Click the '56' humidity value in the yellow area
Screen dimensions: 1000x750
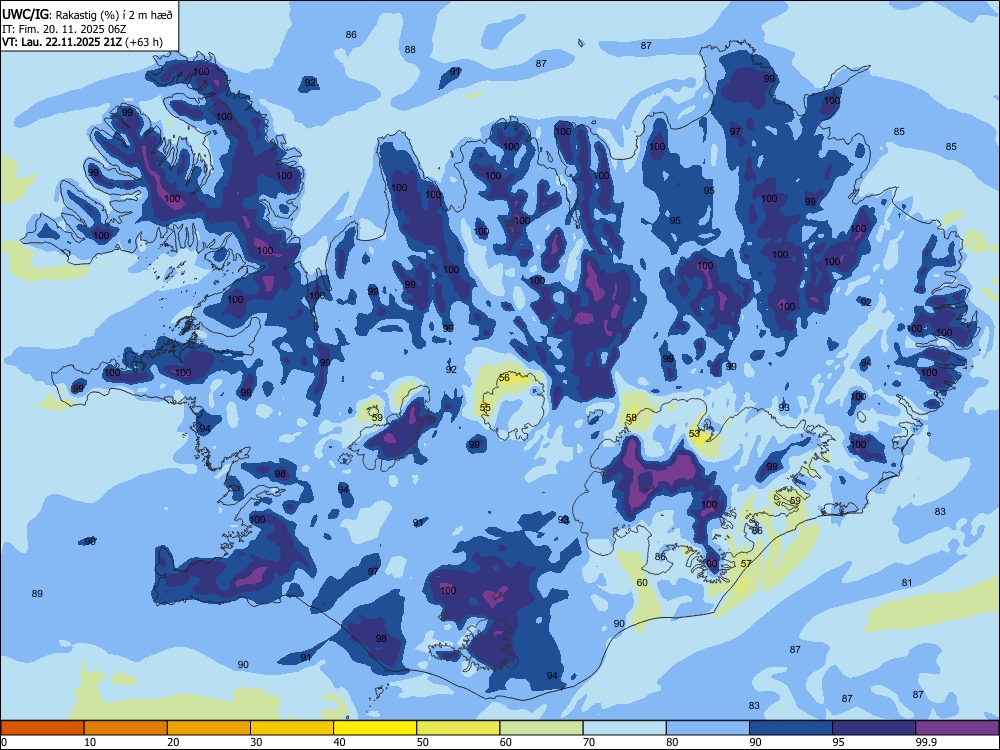[x=504, y=378]
